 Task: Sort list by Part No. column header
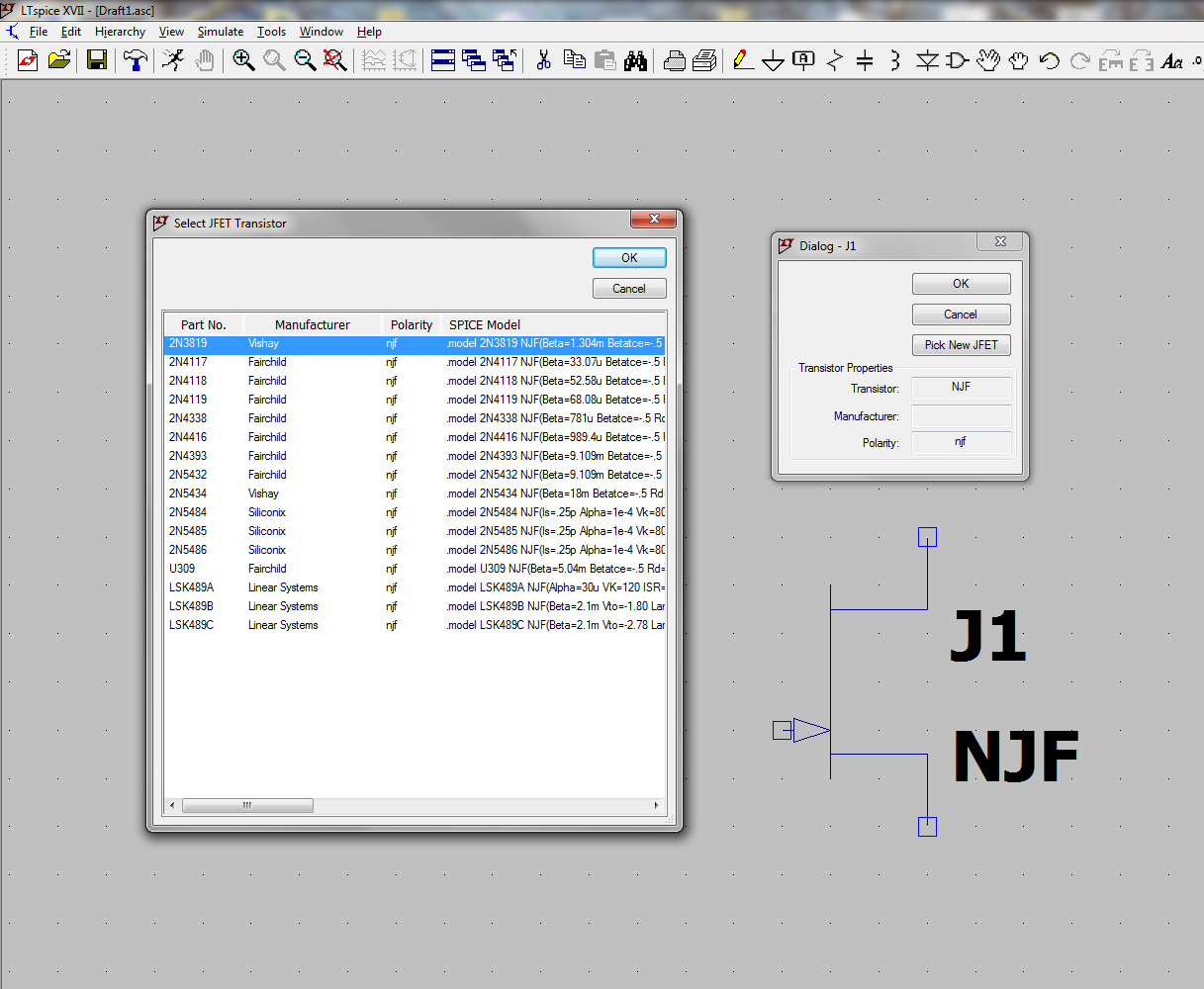[x=204, y=324]
